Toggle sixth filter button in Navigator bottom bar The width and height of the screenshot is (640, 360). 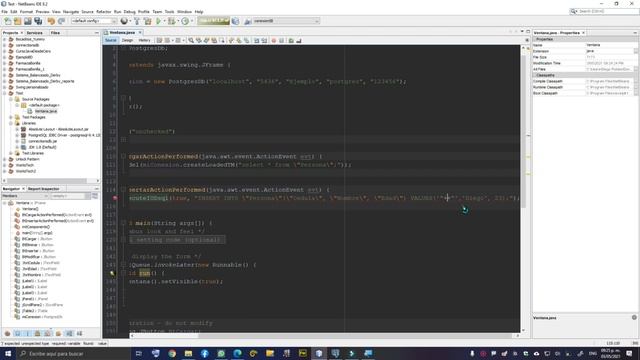(x=58, y=333)
